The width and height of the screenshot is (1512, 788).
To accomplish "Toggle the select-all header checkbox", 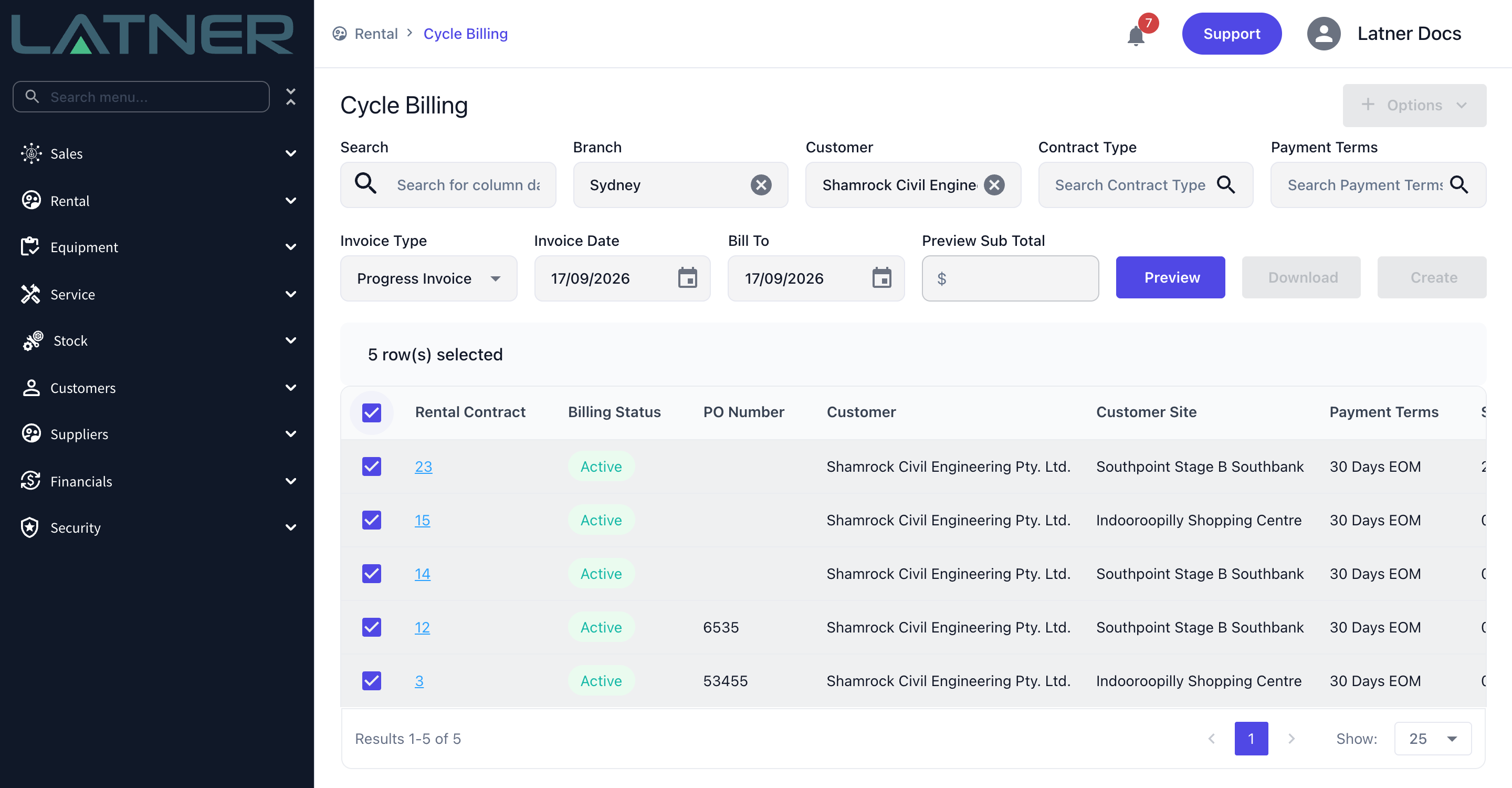I will 372,413.
